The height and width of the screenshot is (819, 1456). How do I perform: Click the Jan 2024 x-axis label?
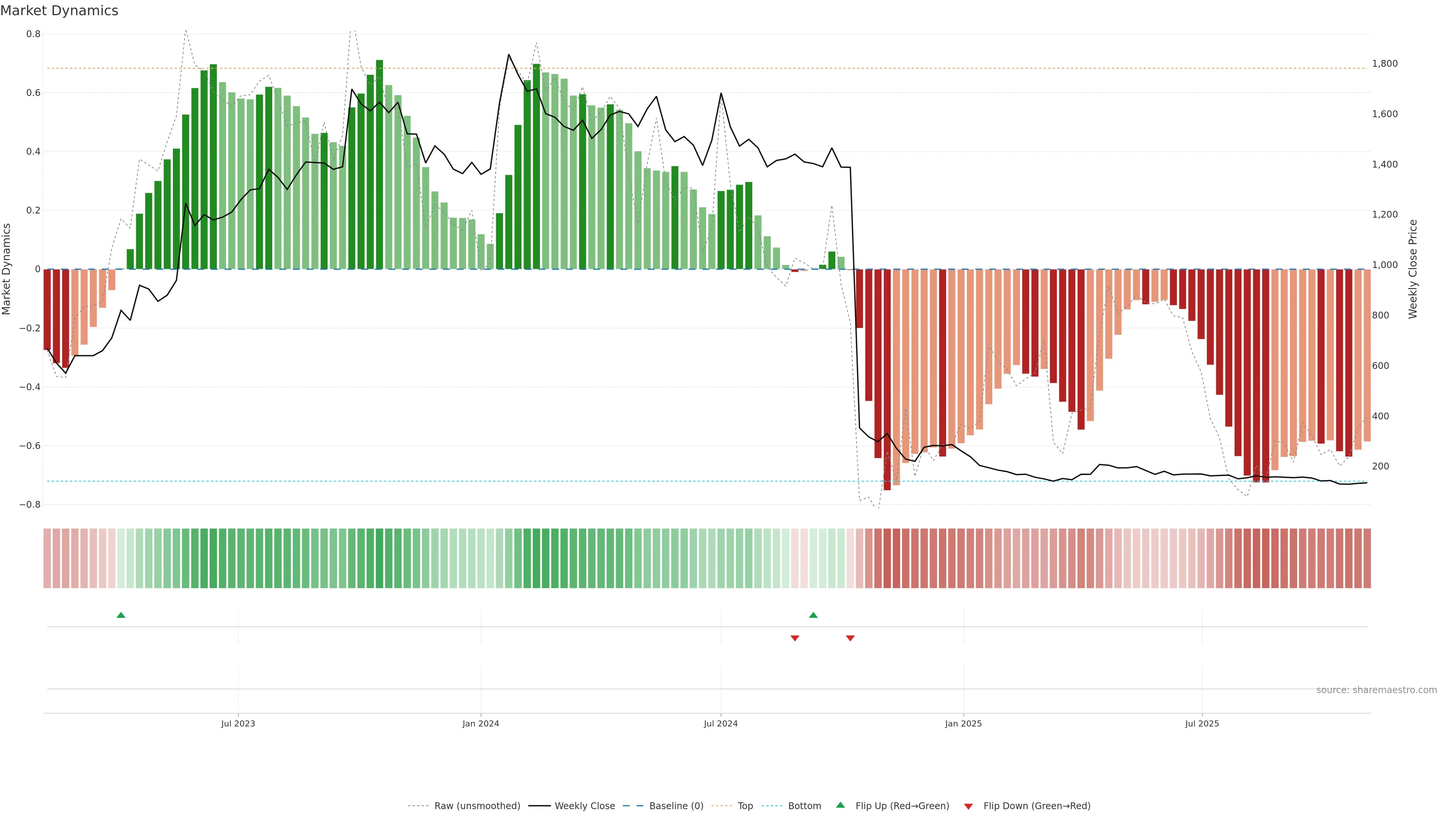(x=480, y=723)
